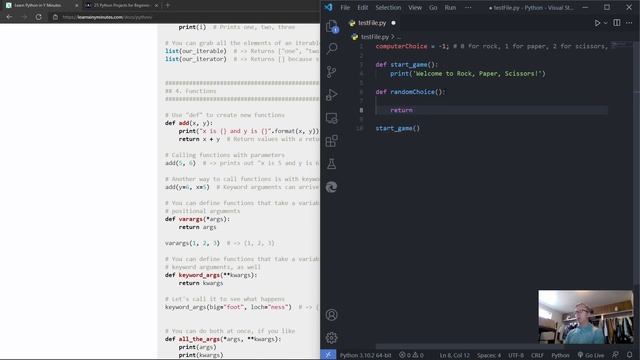Close the Learn Python in Y Minutes tab
This screenshot has width=640, height=360.
click(76, 5)
